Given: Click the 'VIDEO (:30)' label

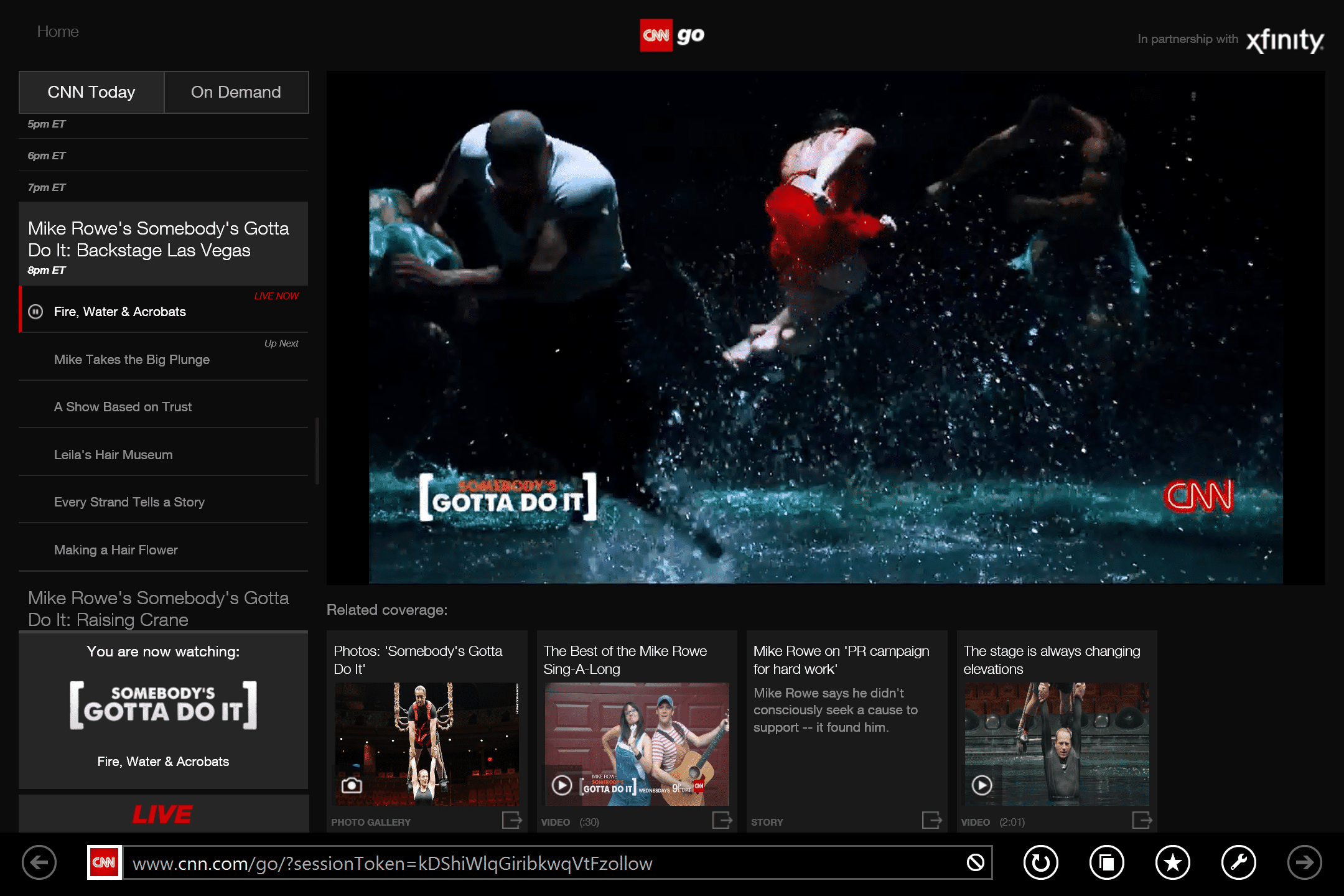Looking at the screenshot, I should click(570, 822).
